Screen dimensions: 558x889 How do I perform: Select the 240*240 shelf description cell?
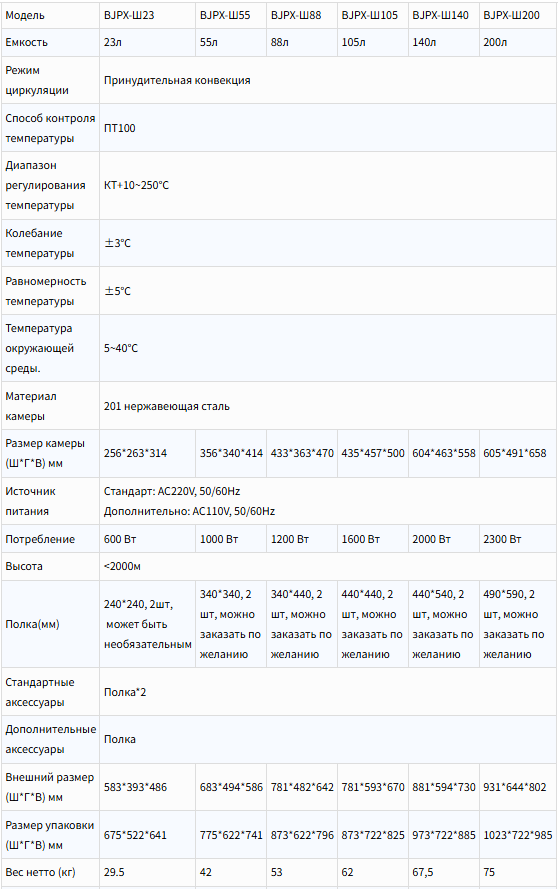click(x=147, y=624)
